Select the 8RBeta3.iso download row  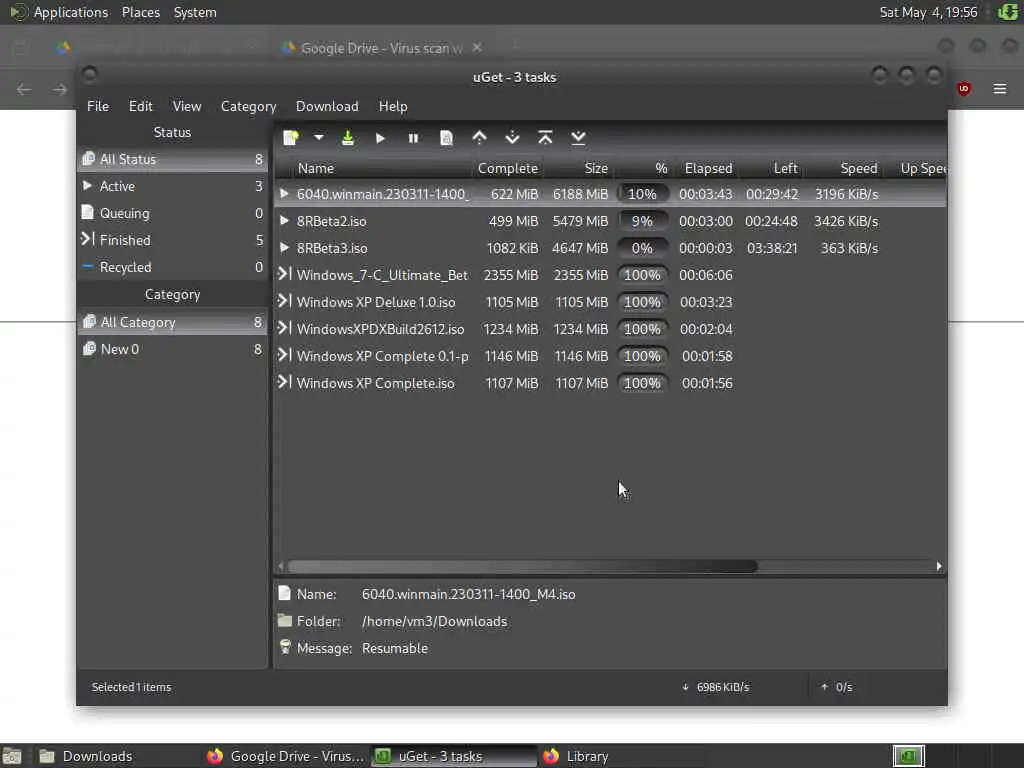(610, 248)
